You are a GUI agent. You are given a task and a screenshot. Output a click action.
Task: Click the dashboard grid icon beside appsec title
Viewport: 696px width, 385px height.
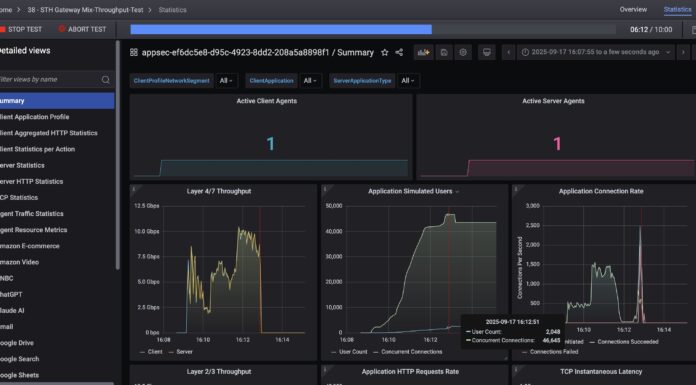coord(134,52)
